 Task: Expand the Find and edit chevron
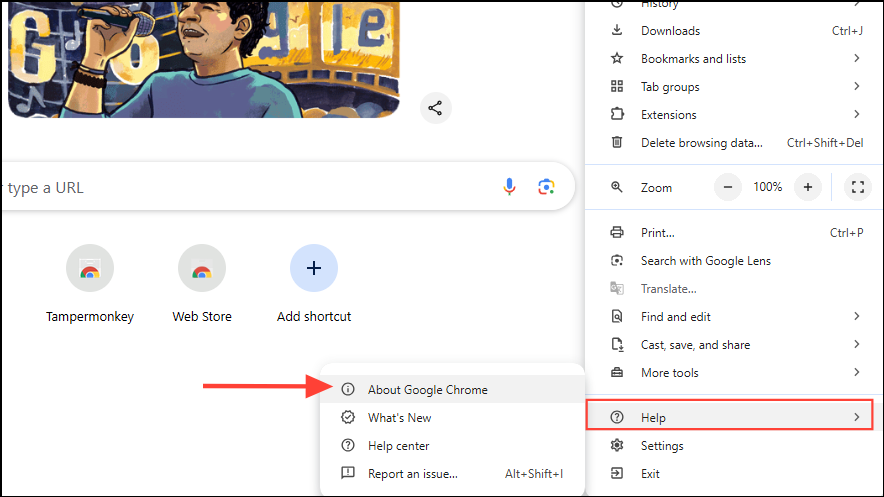pyautogui.click(x=856, y=316)
